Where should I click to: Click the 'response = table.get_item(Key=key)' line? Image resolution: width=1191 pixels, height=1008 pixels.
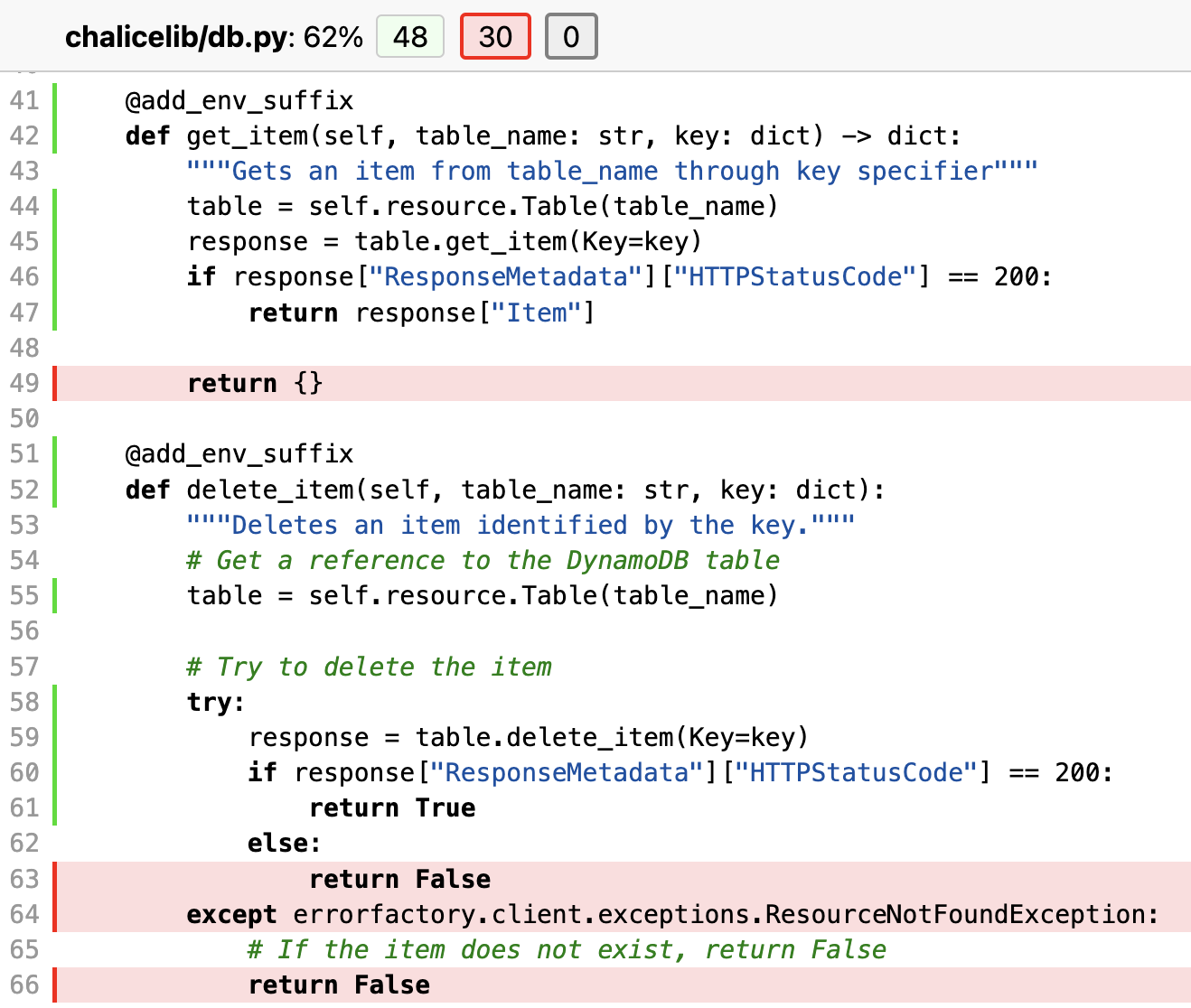click(x=445, y=241)
